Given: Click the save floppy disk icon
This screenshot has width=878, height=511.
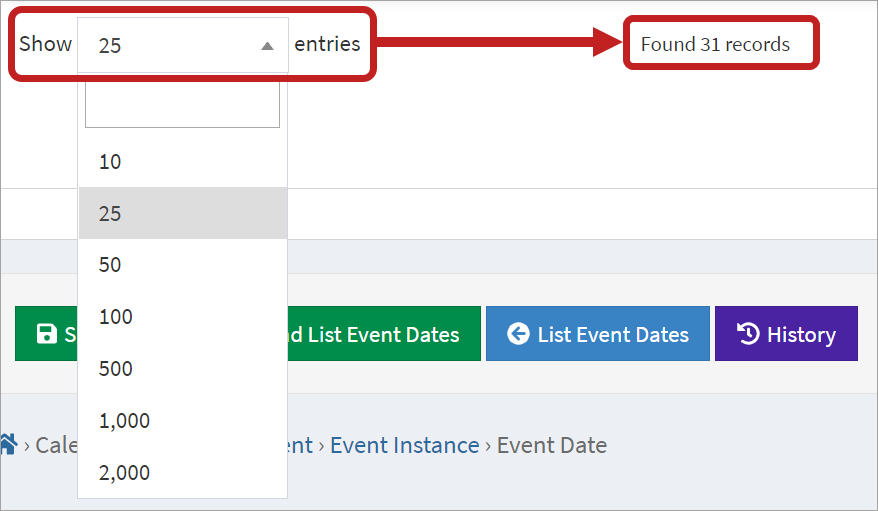Looking at the screenshot, I should tap(46, 334).
